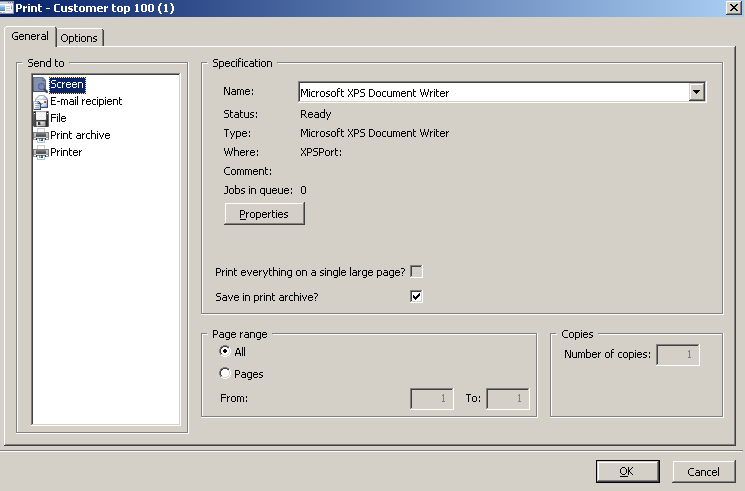Viewport: 745px width, 491px height.
Task: Uncheck Save in print archive
Action: [x=416, y=296]
